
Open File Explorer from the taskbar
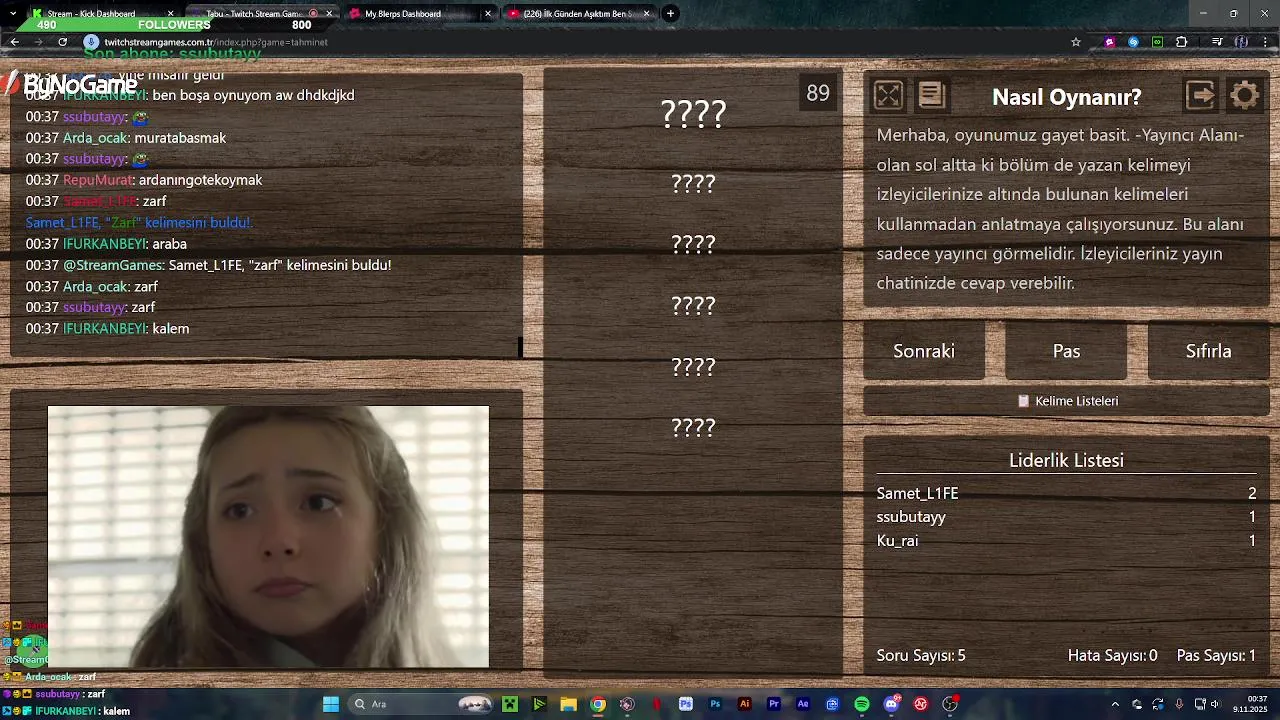(x=568, y=704)
